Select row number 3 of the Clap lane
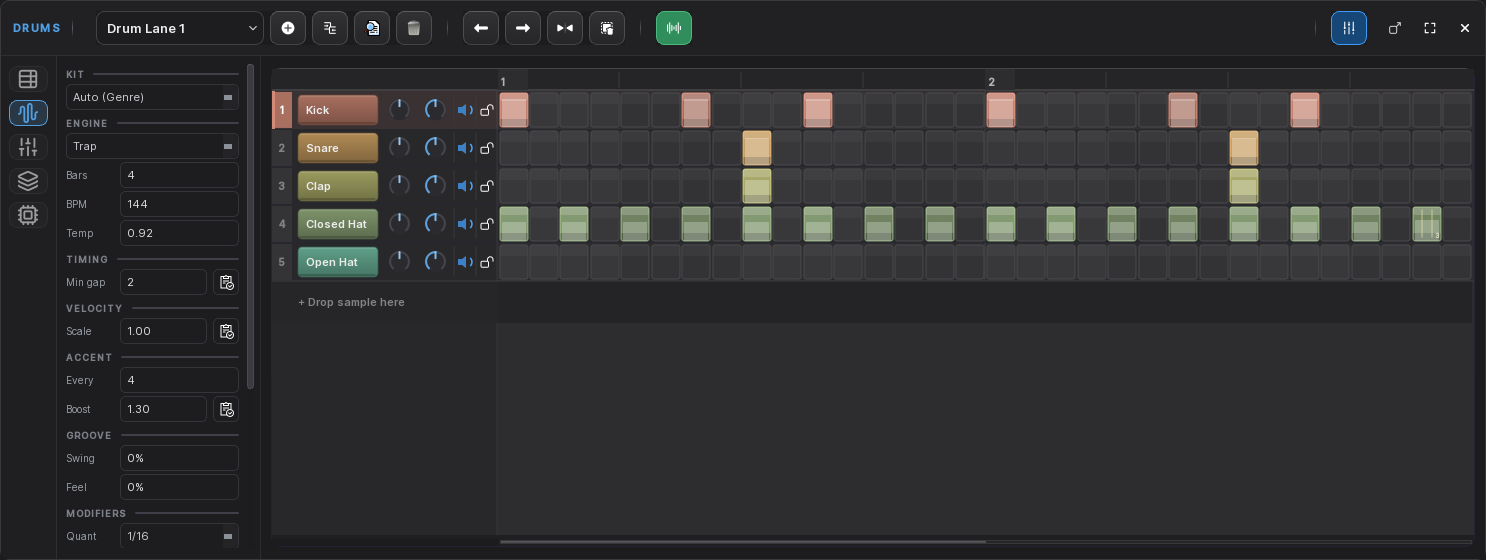1486x560 pixels. (282, 186)
